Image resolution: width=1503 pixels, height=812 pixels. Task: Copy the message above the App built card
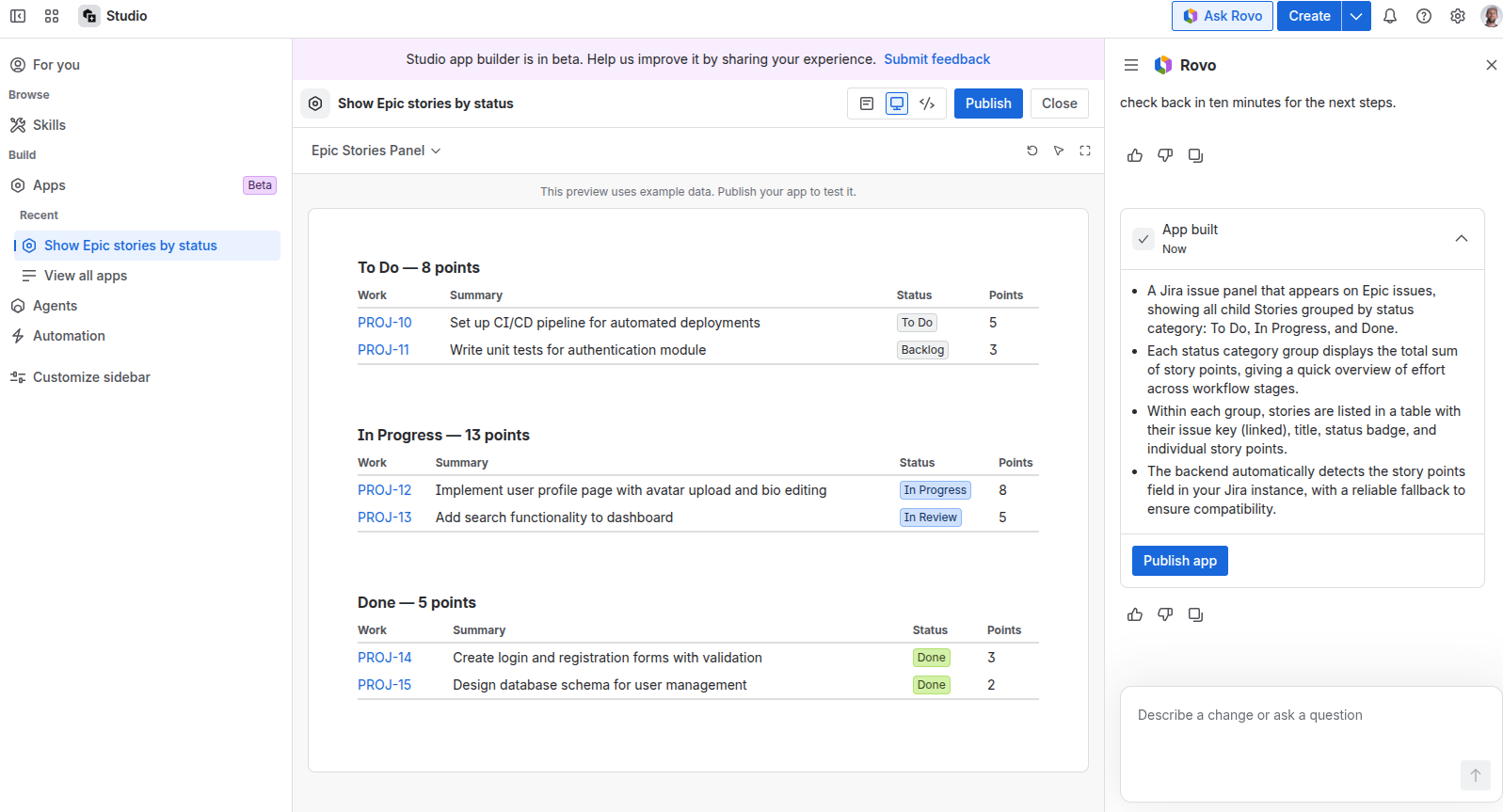[x=1195, y=155]
